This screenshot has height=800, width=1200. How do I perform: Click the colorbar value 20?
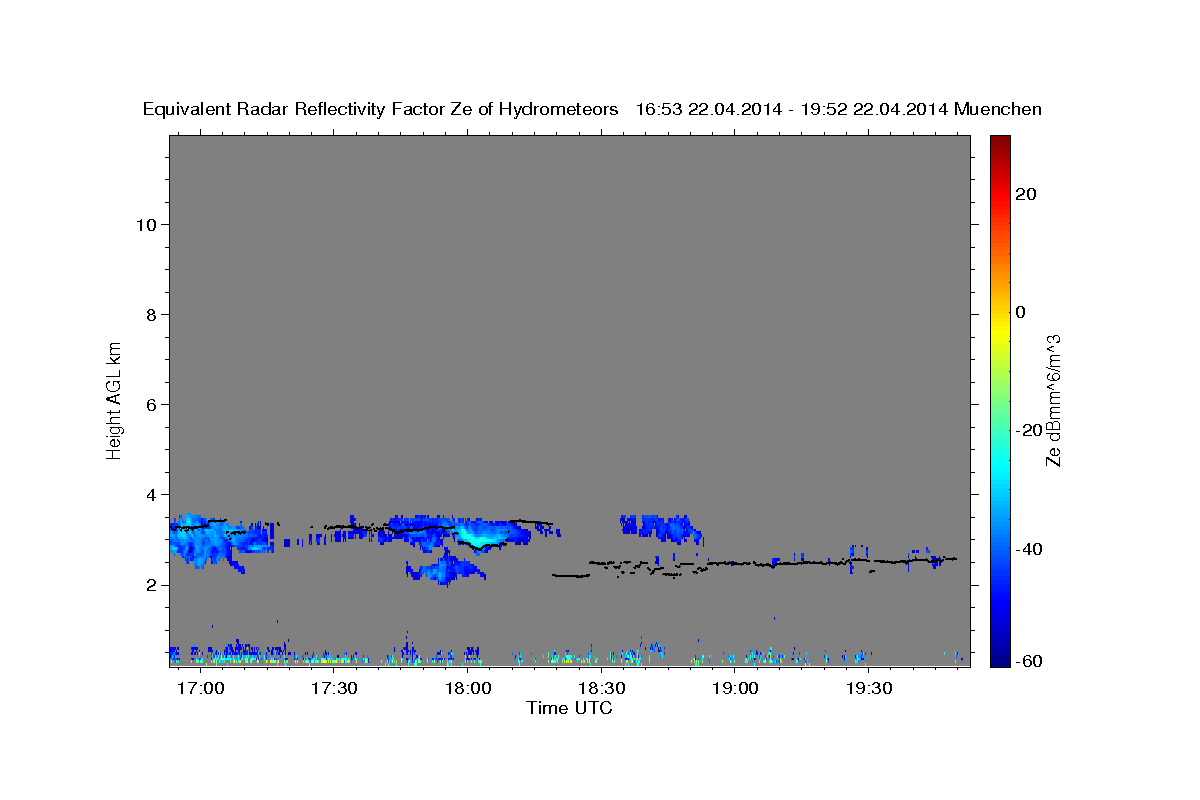click(x=1025, y=194)
